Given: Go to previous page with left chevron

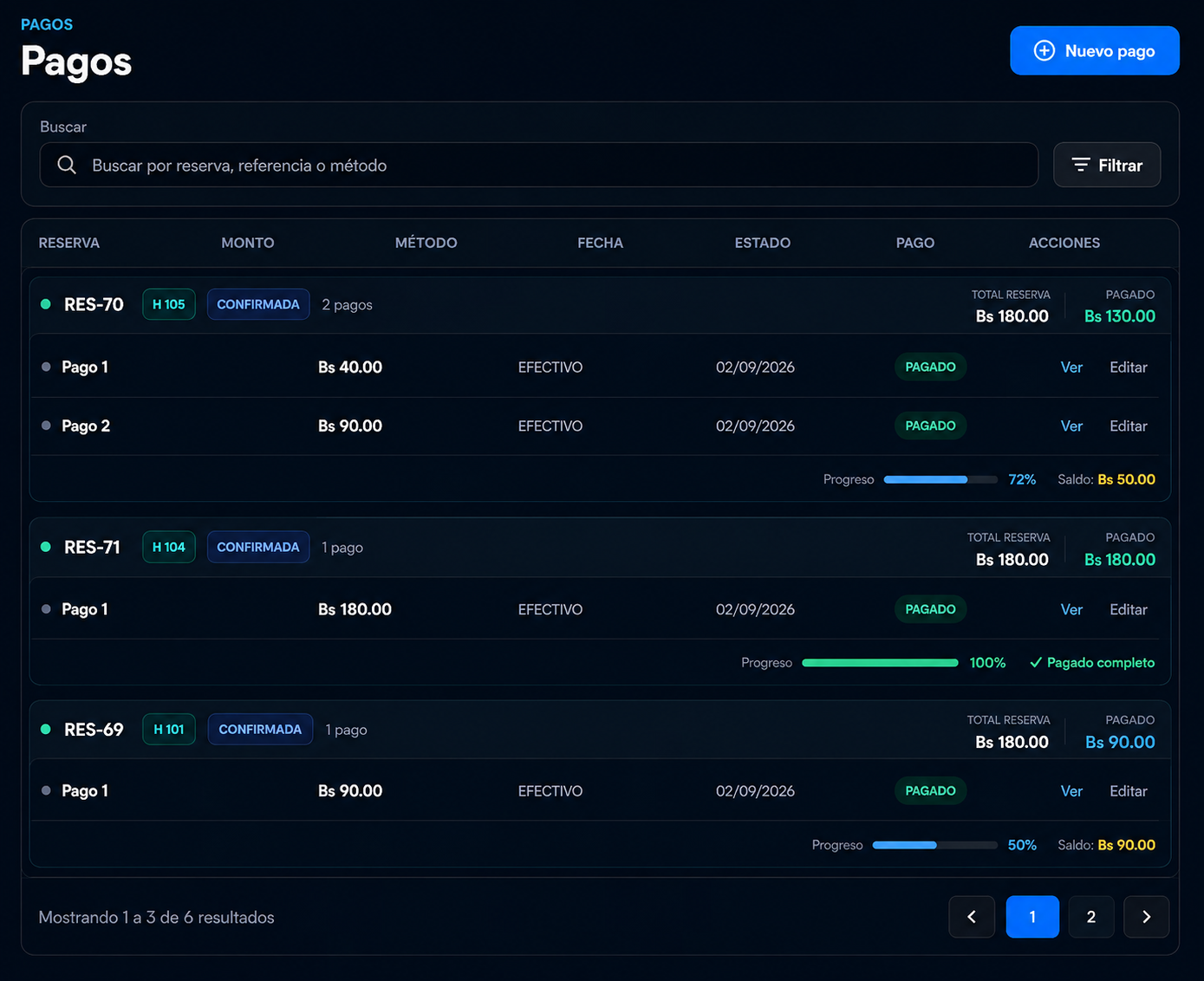Looking at the screenshot, I should coord(972,917).
